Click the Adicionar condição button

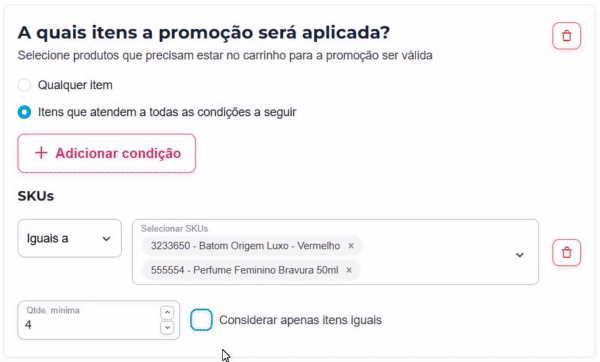[106, 153]
